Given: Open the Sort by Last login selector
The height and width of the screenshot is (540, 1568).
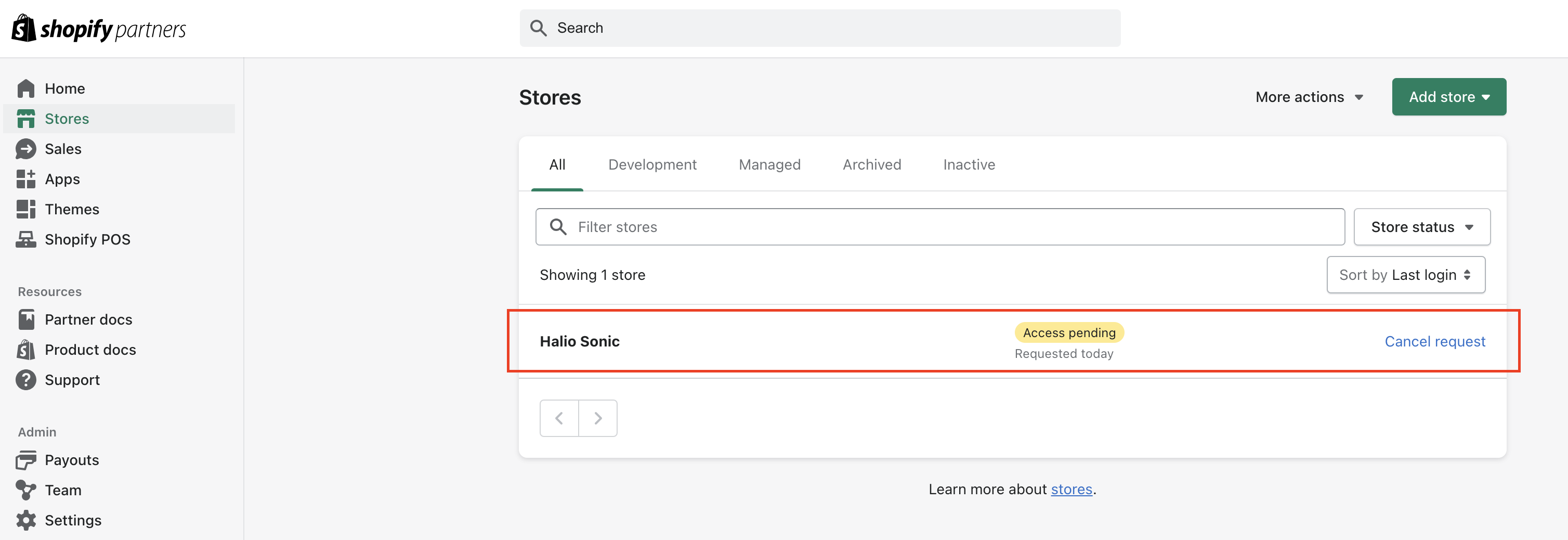Looking at the screenshot, I should [x=1406, y=275].
